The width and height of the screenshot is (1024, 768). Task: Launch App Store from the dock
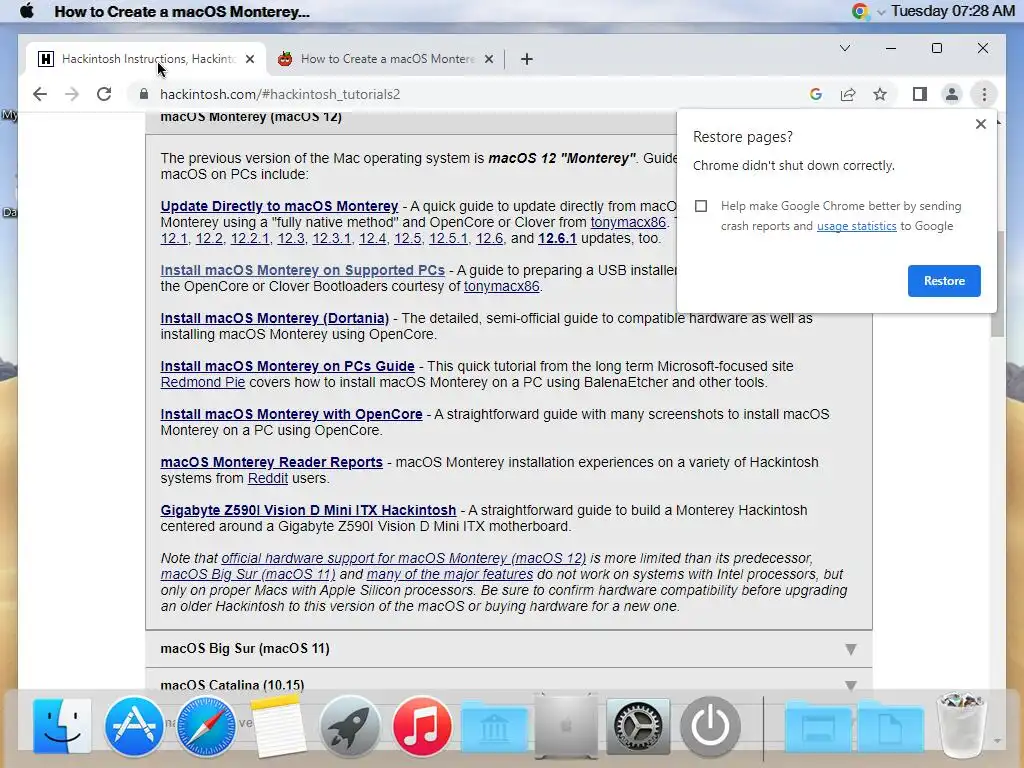[x=134, y=726]
